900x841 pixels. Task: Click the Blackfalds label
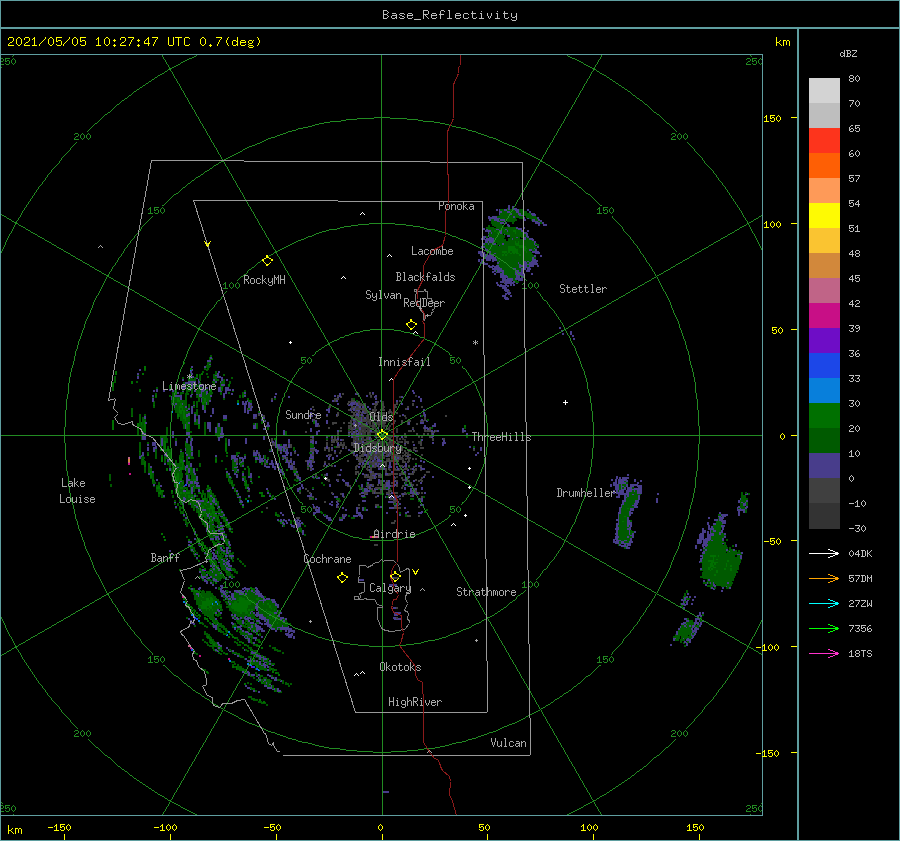tap(425, 277)
